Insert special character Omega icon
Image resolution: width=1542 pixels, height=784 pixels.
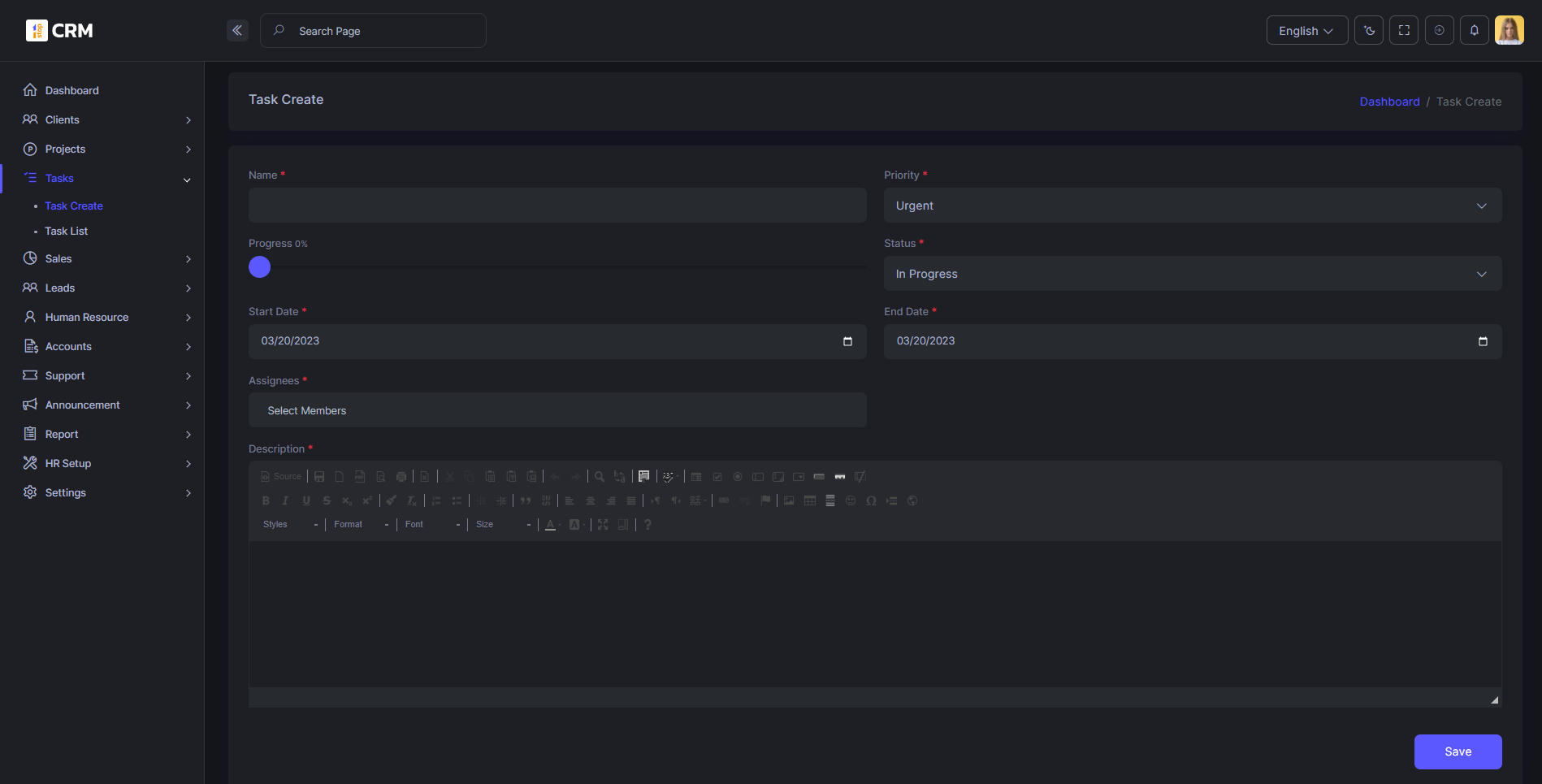point(871,501)
